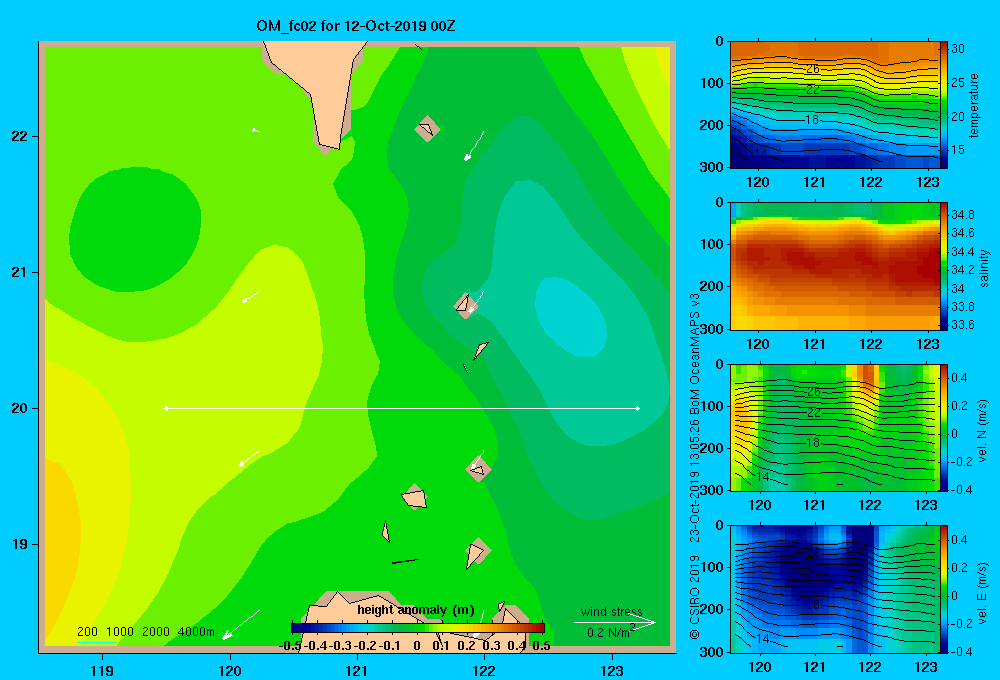Click the 'vel. N (m/s)' axis label

[x=982, y=431]
